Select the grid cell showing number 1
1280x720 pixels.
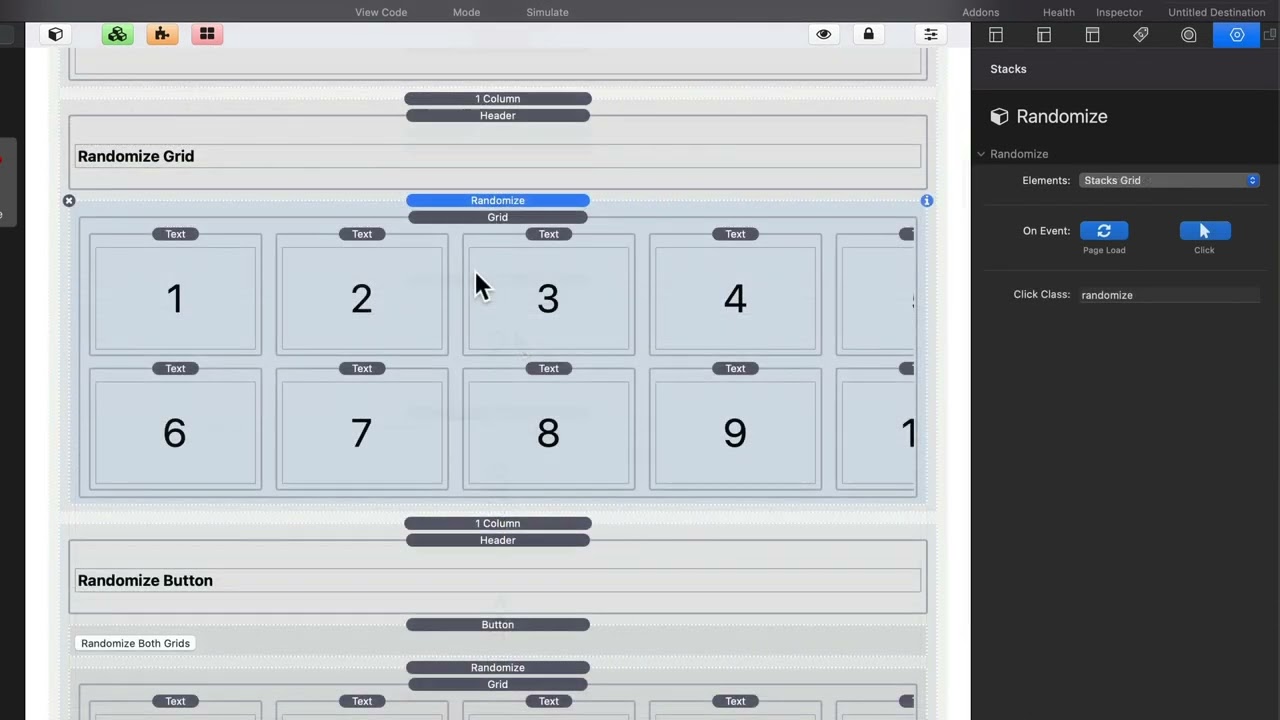pyautogui.click(x=175, y=299)
